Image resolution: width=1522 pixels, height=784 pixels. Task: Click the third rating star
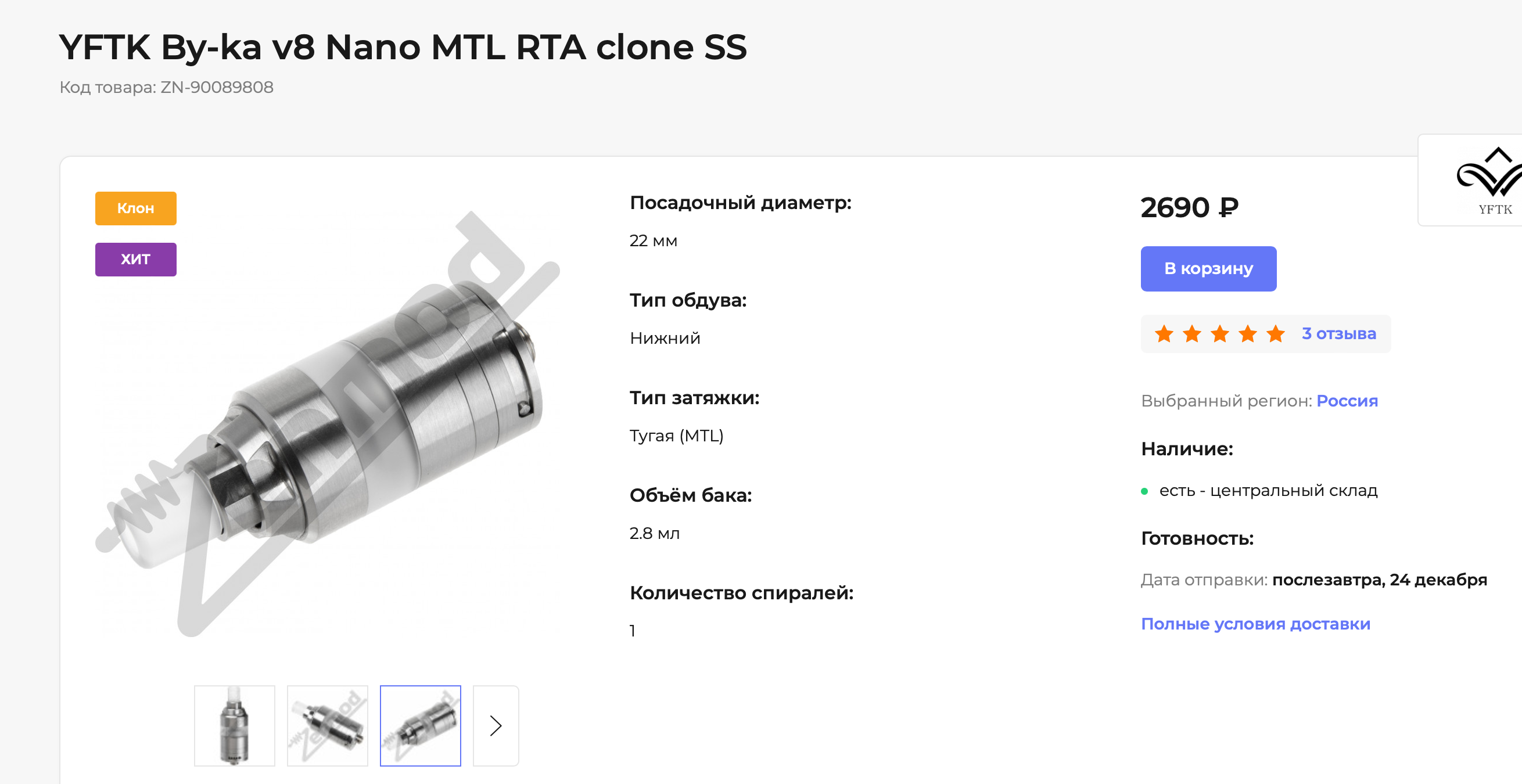[1219, 333]
